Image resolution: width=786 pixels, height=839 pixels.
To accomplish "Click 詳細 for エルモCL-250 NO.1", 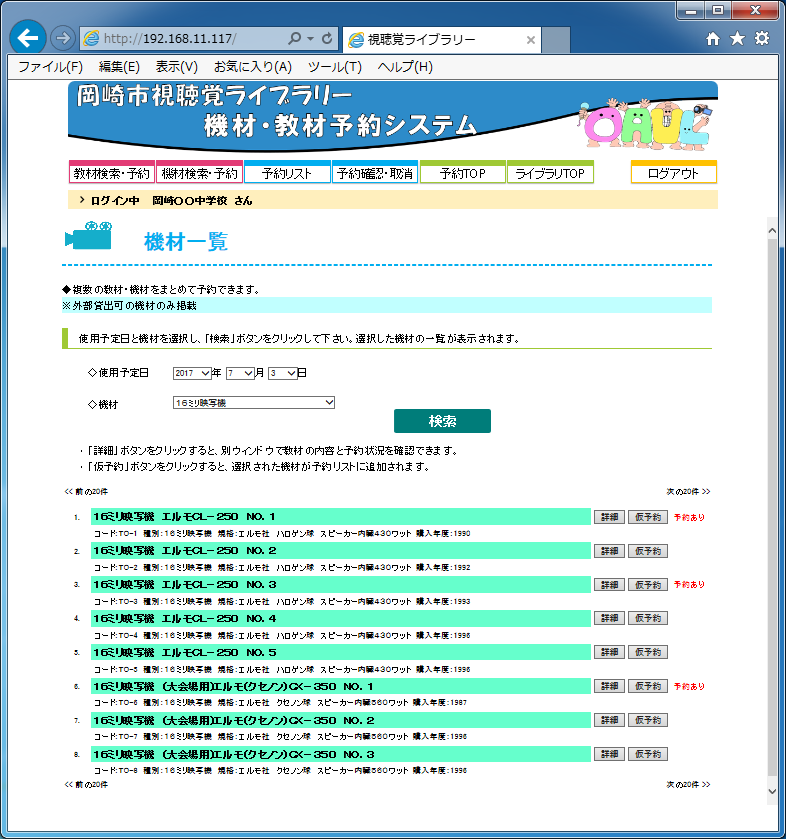I will (607, 517).
